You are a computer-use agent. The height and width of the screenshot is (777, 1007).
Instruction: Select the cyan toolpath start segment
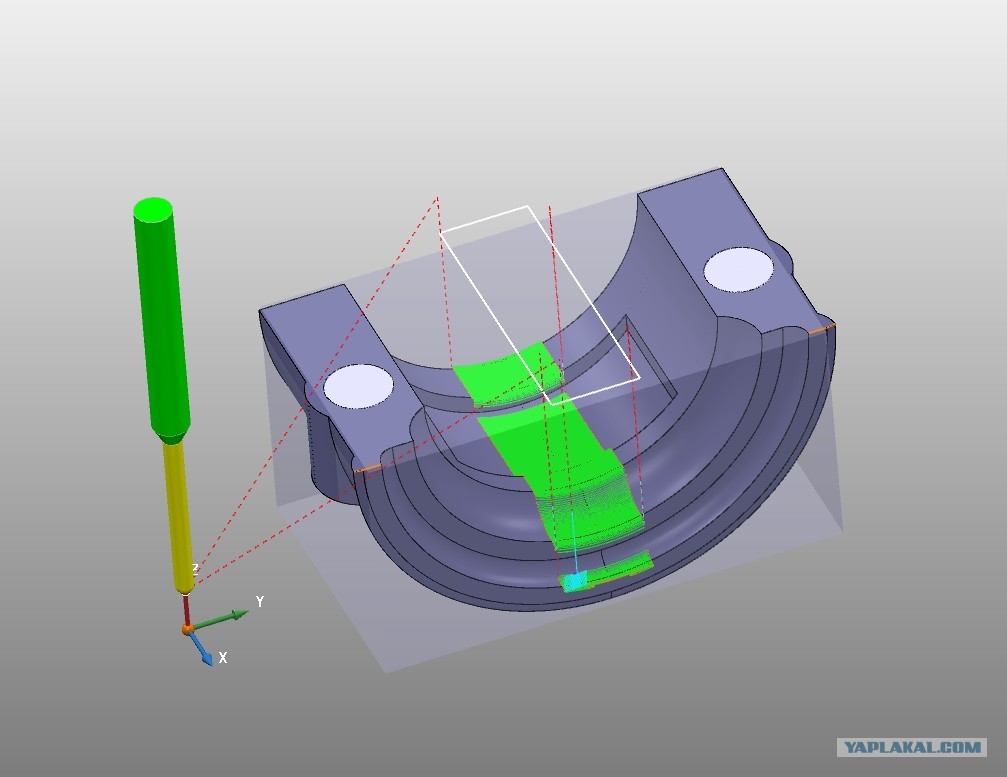(x=575, y=581)
